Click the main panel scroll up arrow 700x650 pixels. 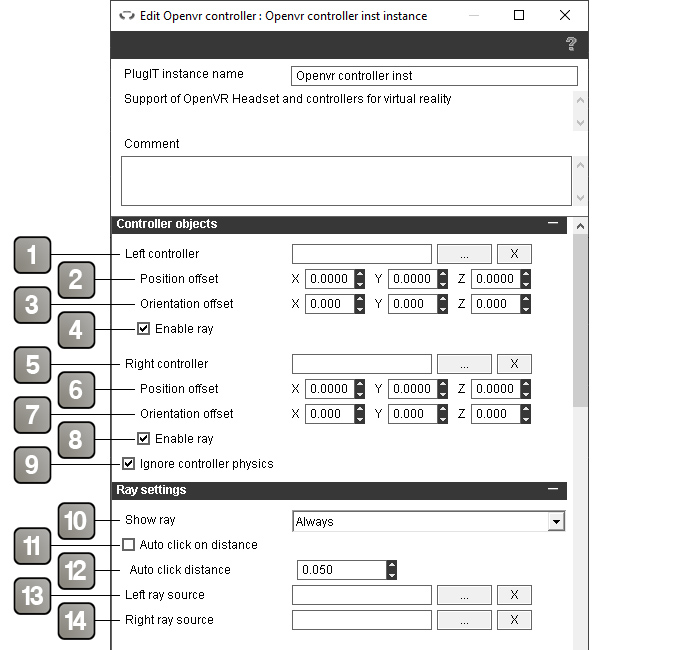[x=580, y=226]
